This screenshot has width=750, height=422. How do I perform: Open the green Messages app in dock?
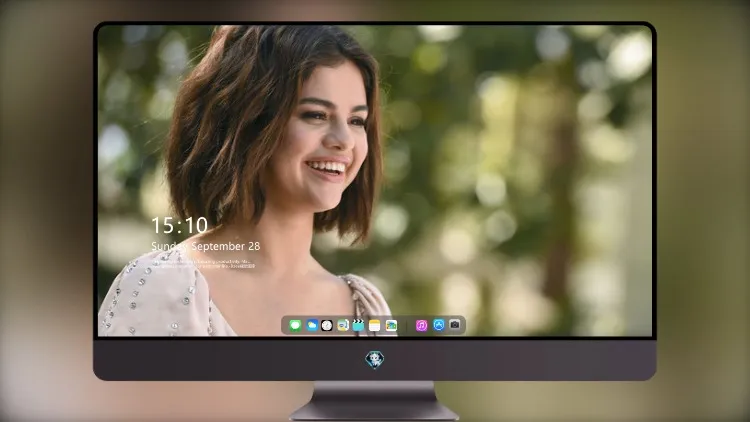pos(295,326)
